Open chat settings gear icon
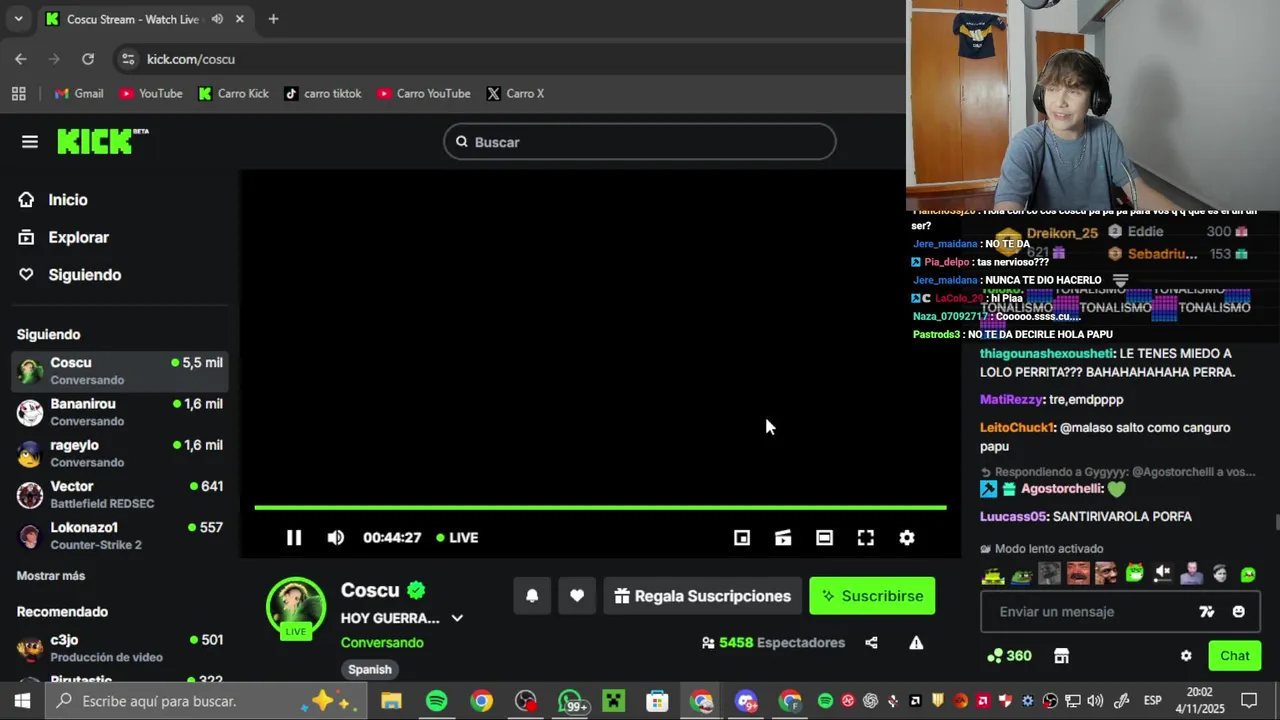1280x720 pixels. point(1186,656)
